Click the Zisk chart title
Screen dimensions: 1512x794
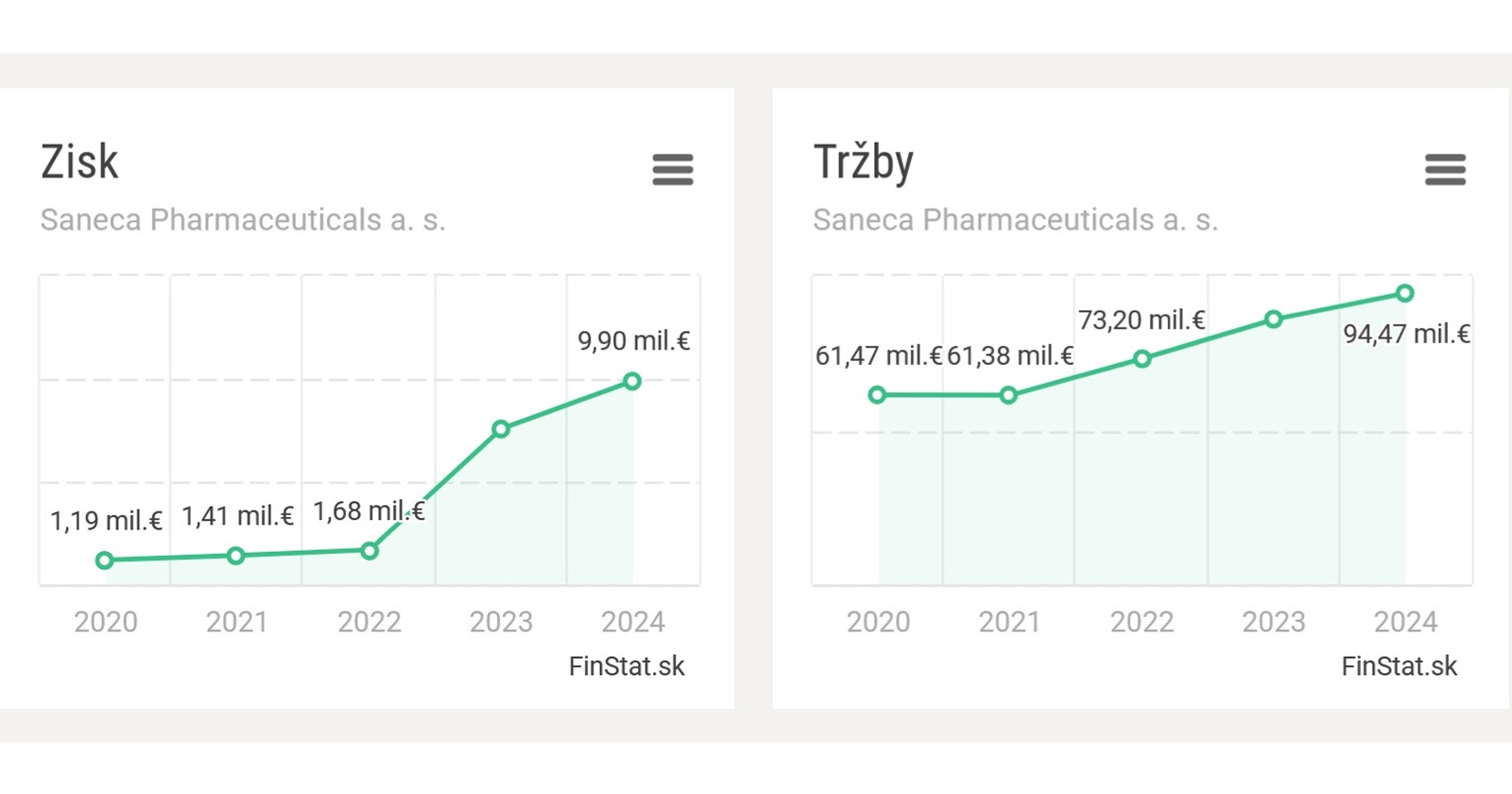pos(80,163)
